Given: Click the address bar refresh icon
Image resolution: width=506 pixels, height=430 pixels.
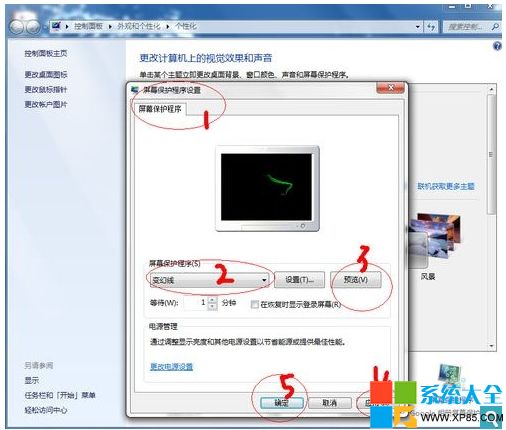Looking at the screenshot, I should (431, 27).
